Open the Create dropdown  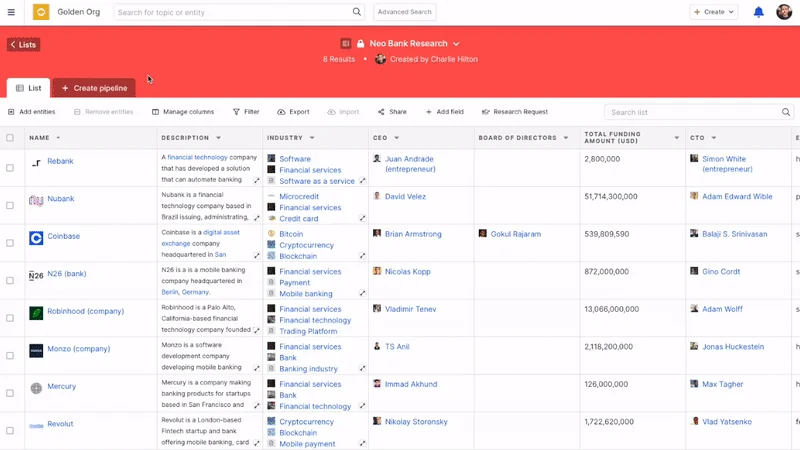[x=714, y=12]
